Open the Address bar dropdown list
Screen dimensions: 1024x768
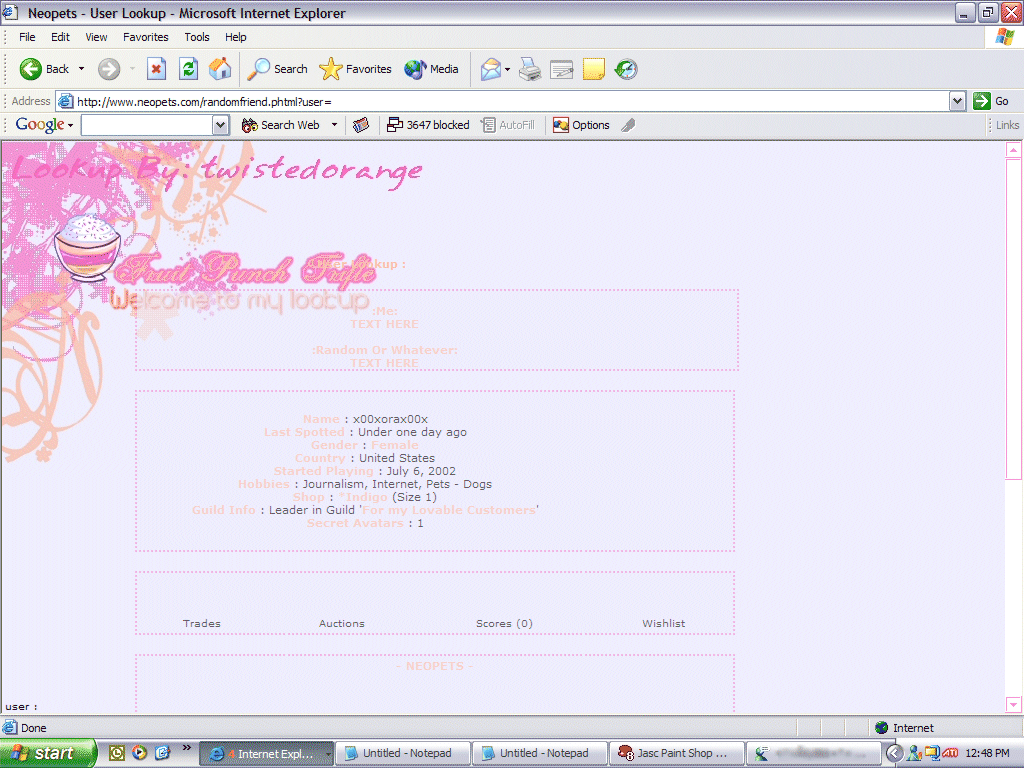957,101
